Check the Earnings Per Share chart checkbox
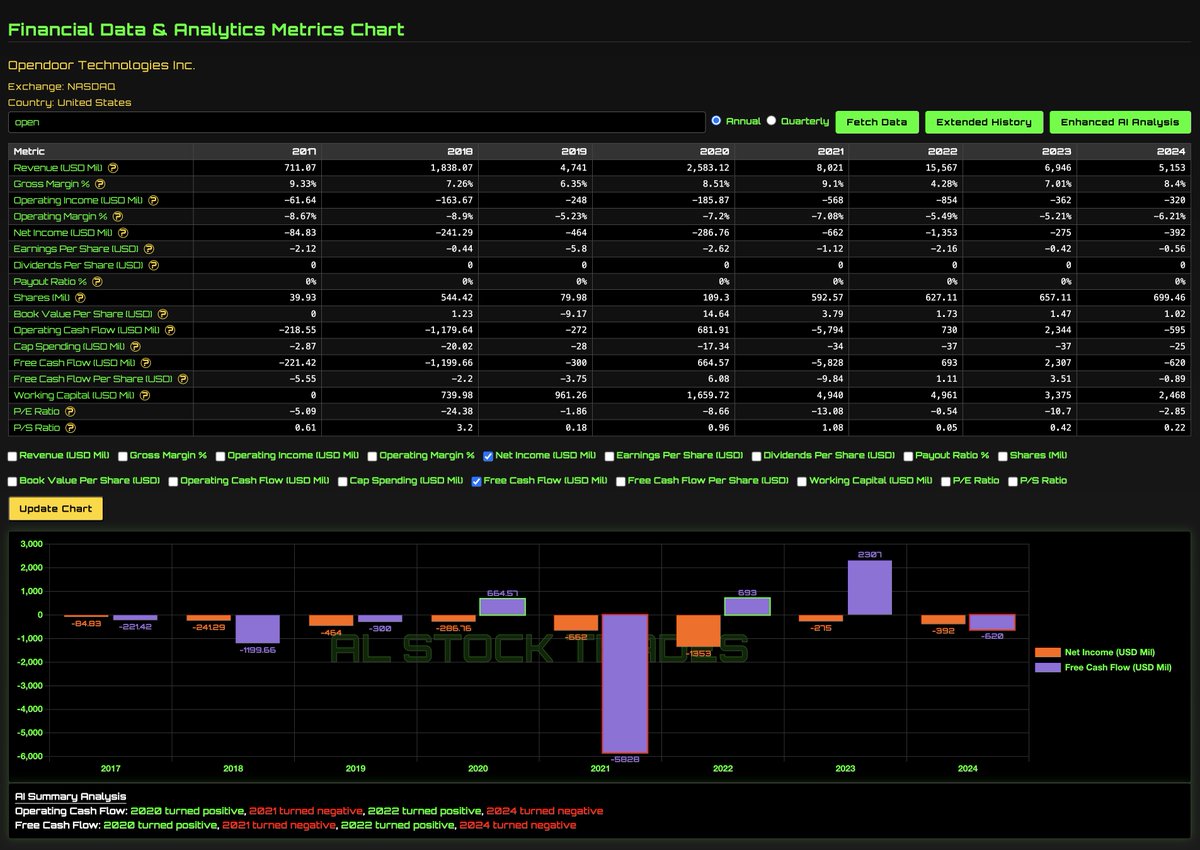Viewport: 1200px width, 850px height. (609, 456)
